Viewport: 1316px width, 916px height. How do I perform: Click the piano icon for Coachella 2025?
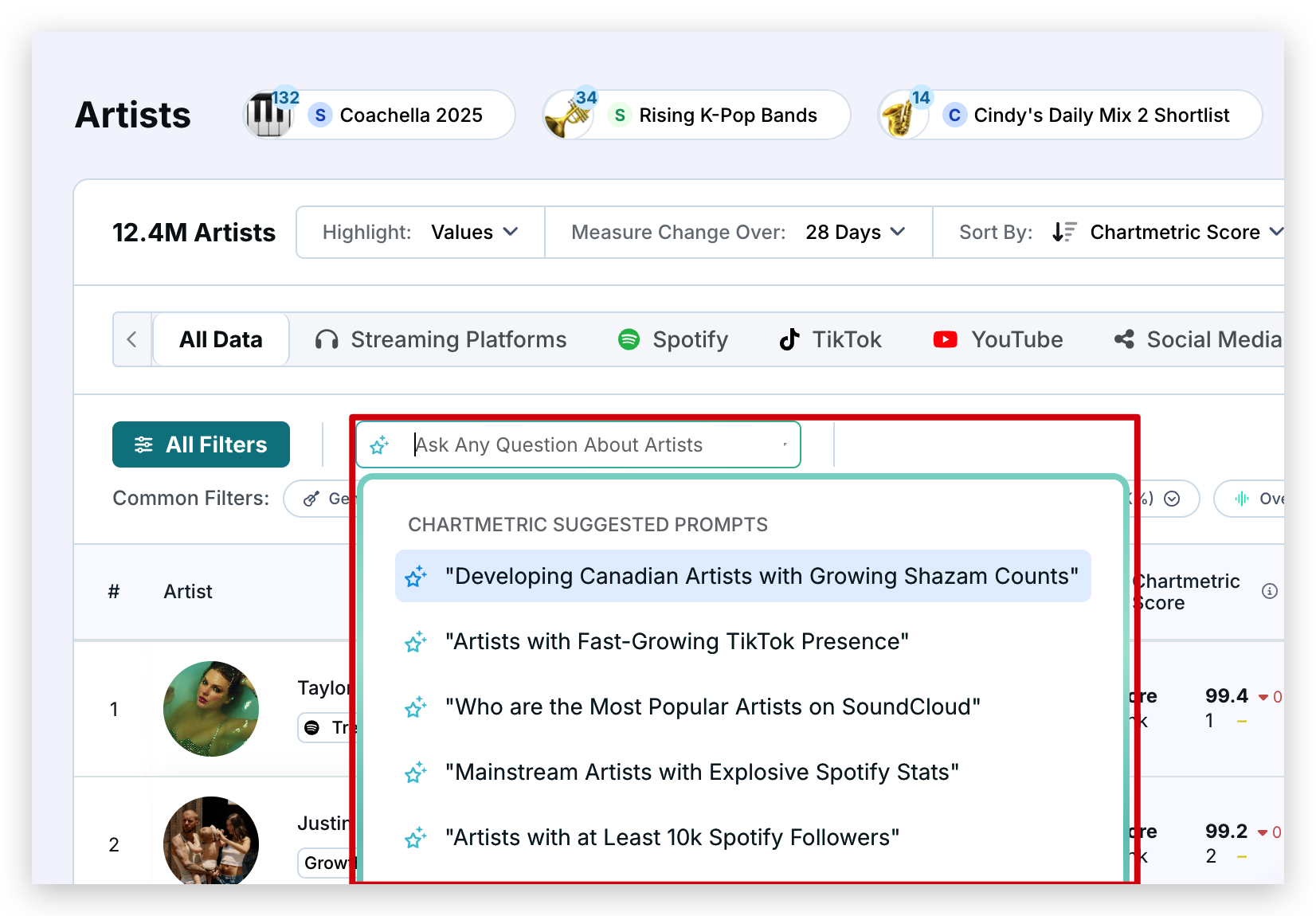[268, 115]
